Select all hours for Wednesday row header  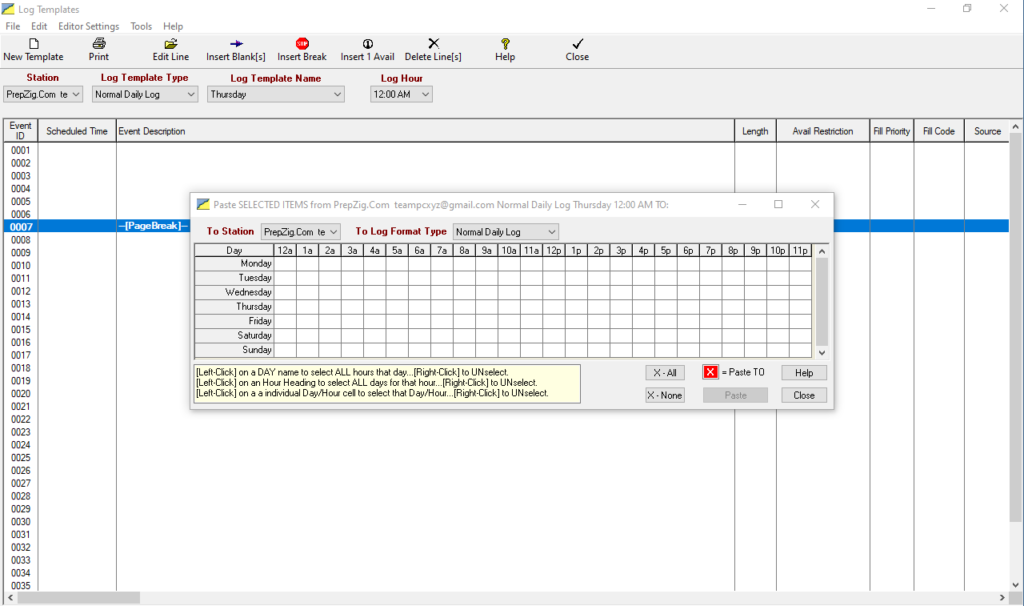pos(234,292)
